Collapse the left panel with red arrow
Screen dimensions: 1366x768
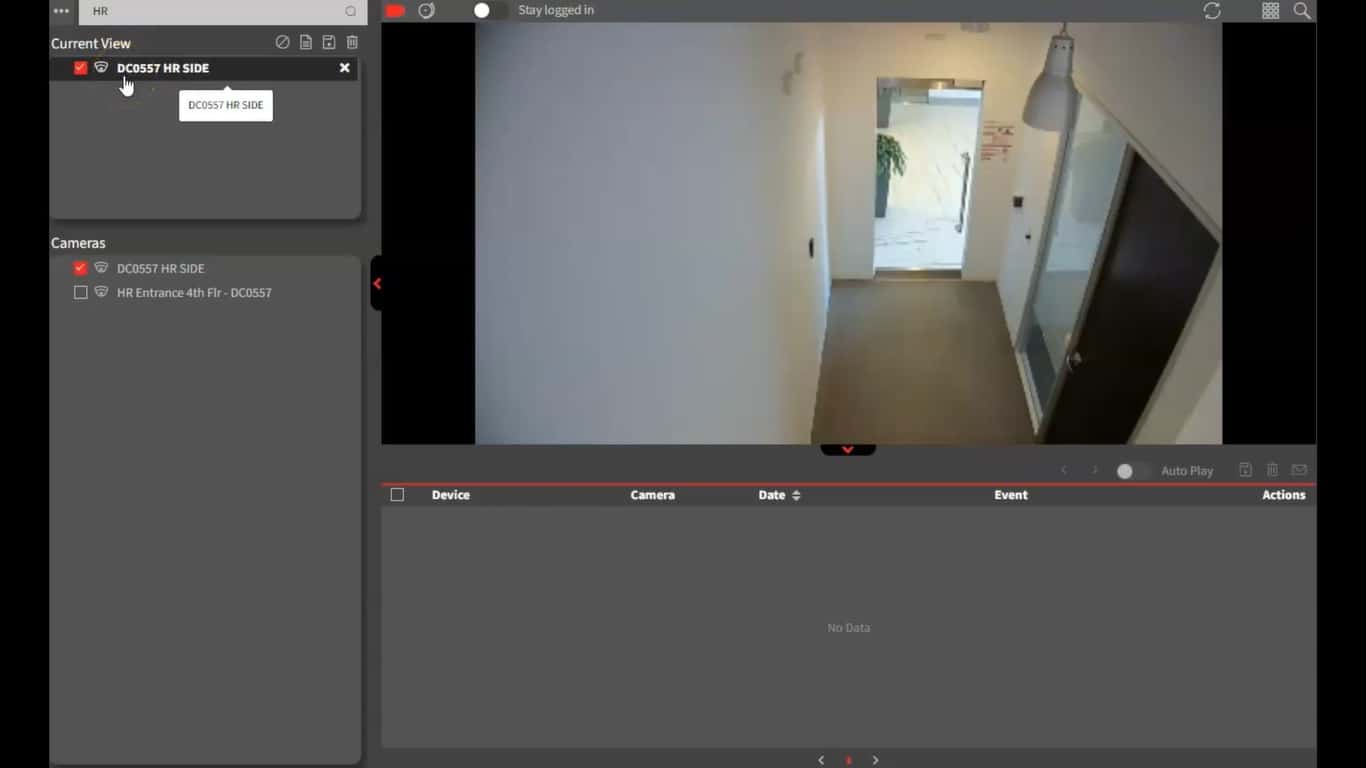point(377,284)
